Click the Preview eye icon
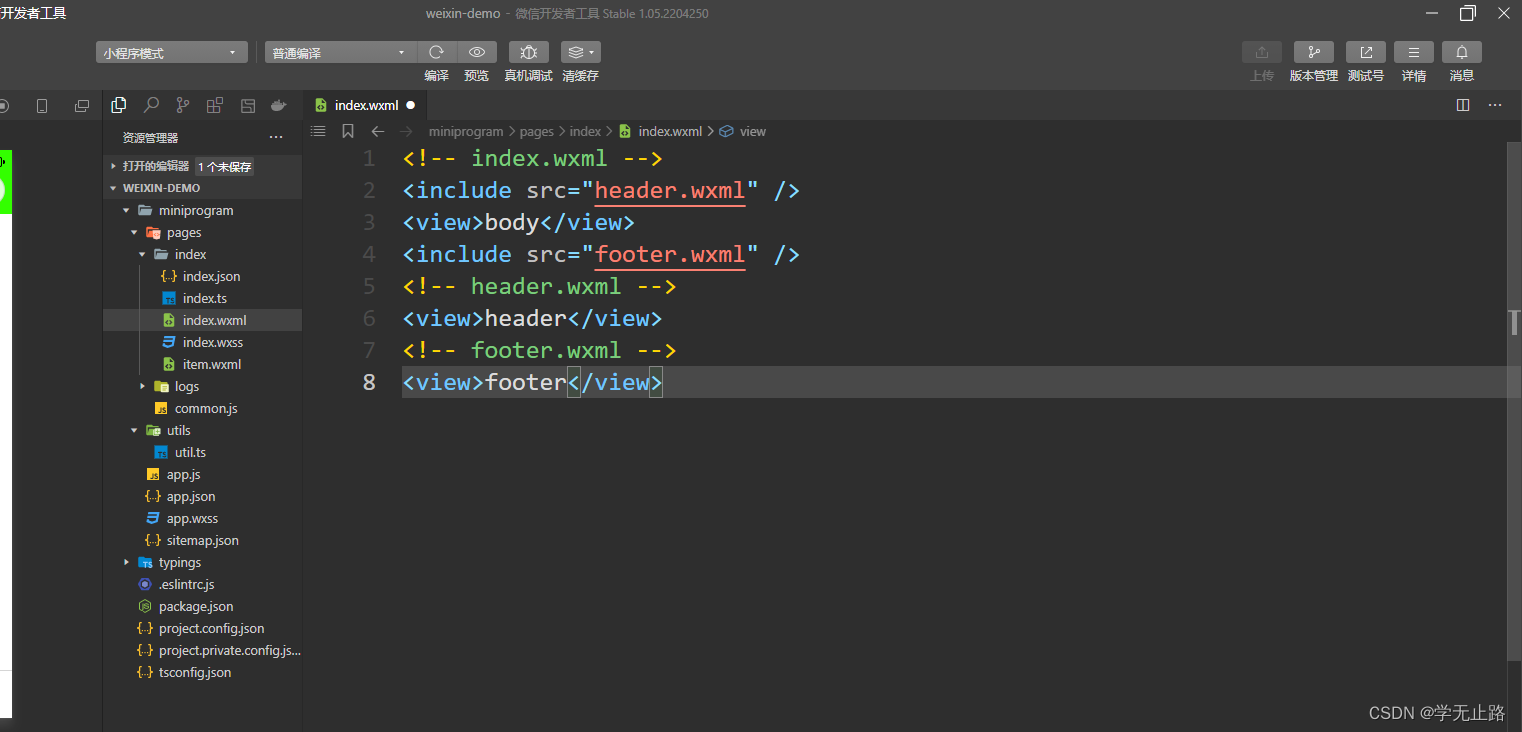The image size is (1522, 732). (x=477, y=52)
